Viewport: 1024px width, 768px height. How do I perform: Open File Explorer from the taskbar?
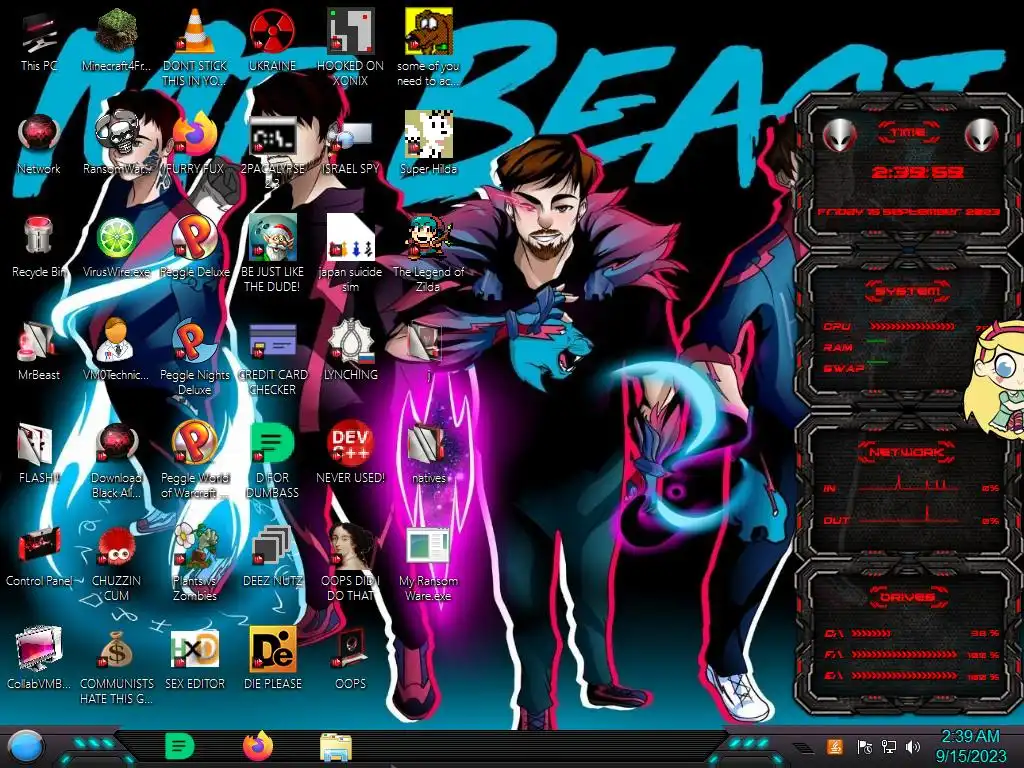pos(336,747)
